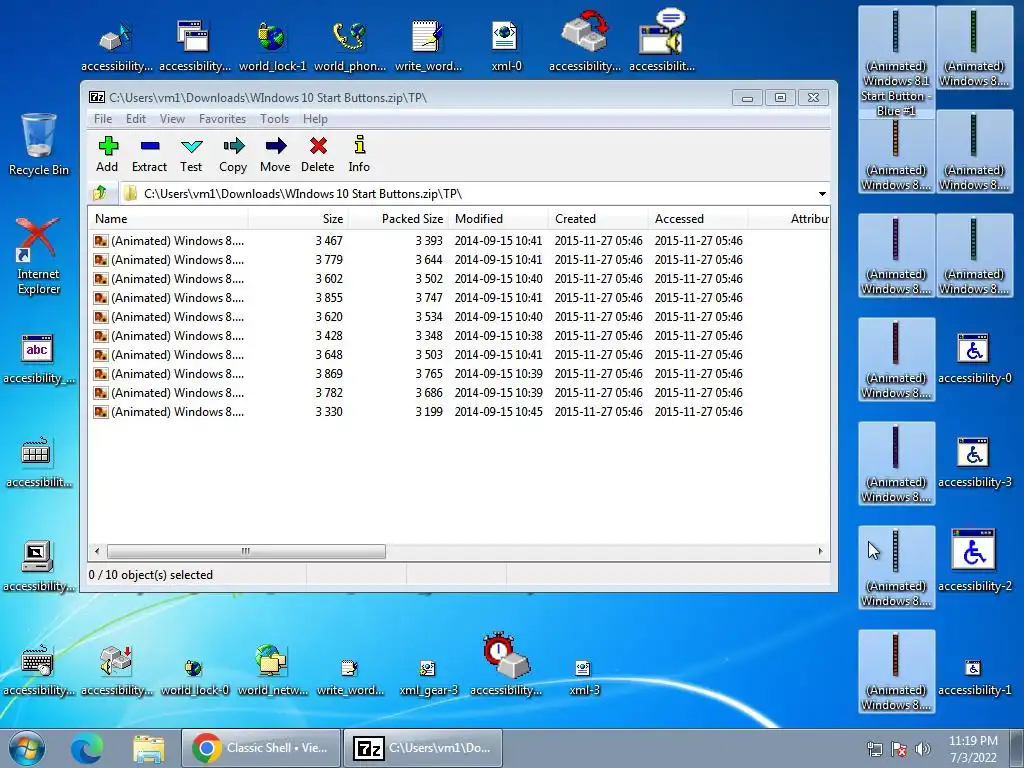Click the 7-Zip taskbar button
The width and height of the screenshot is (1024, 768).
click(x=423, y=748)
